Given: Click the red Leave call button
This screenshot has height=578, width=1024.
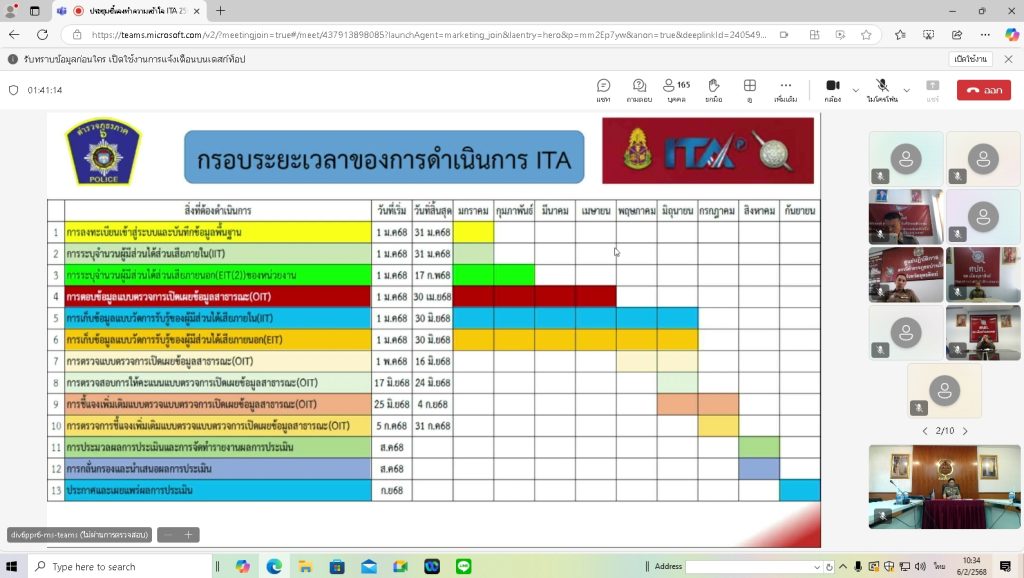Looking at the screenshot, I should [983, 90].
